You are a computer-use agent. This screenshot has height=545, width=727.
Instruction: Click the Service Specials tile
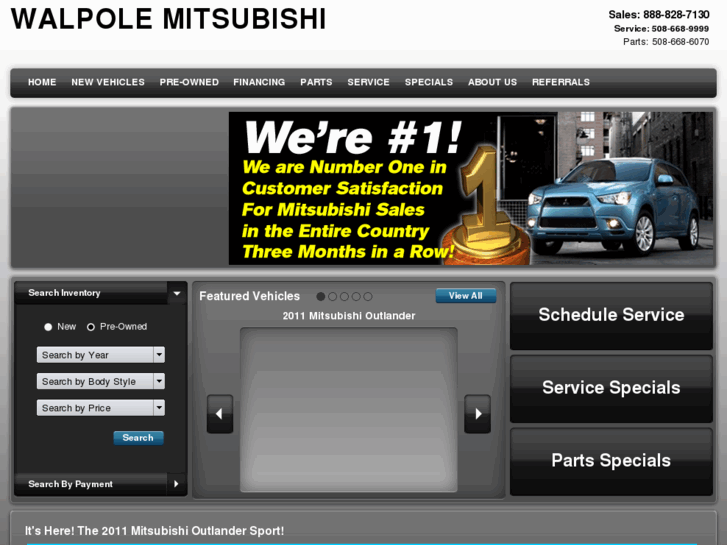tap(611, 389)
